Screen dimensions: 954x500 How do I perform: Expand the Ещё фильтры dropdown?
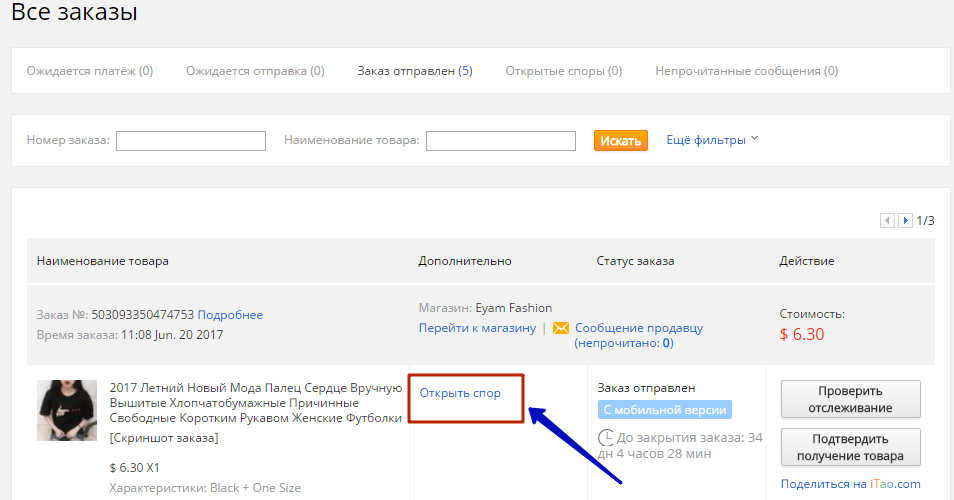(713, 140)
